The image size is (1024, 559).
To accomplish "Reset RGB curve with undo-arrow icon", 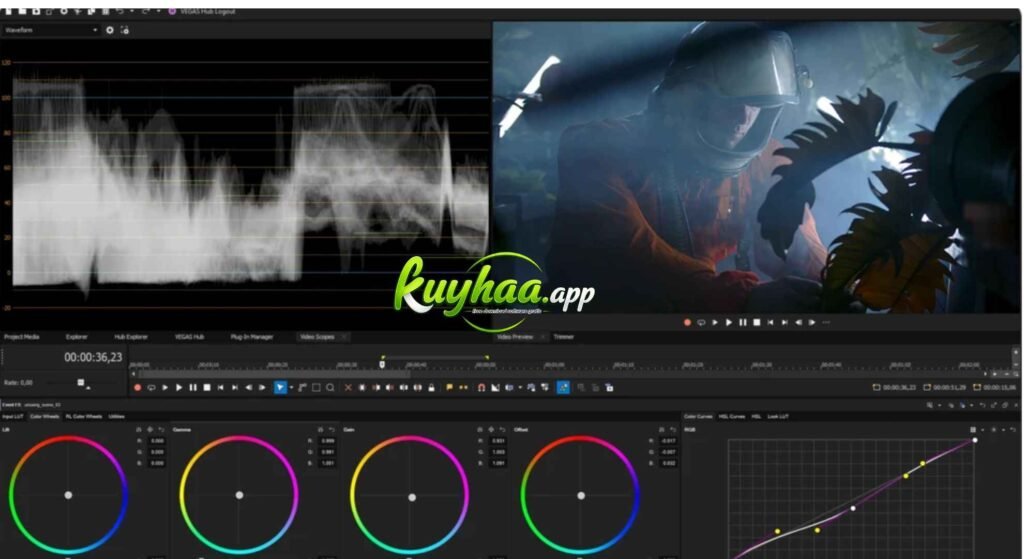I will pos(1014,430).
